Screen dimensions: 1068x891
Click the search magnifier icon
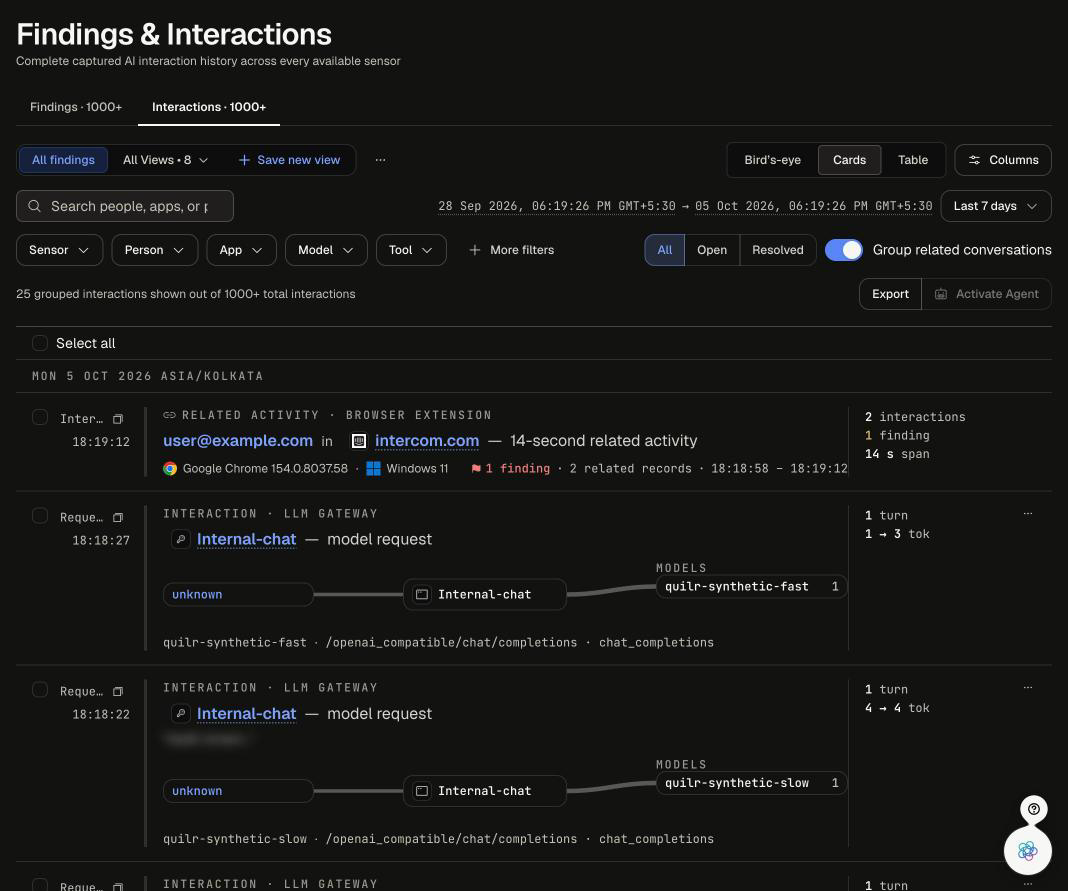pyautogui.click(x=34, y=206)
